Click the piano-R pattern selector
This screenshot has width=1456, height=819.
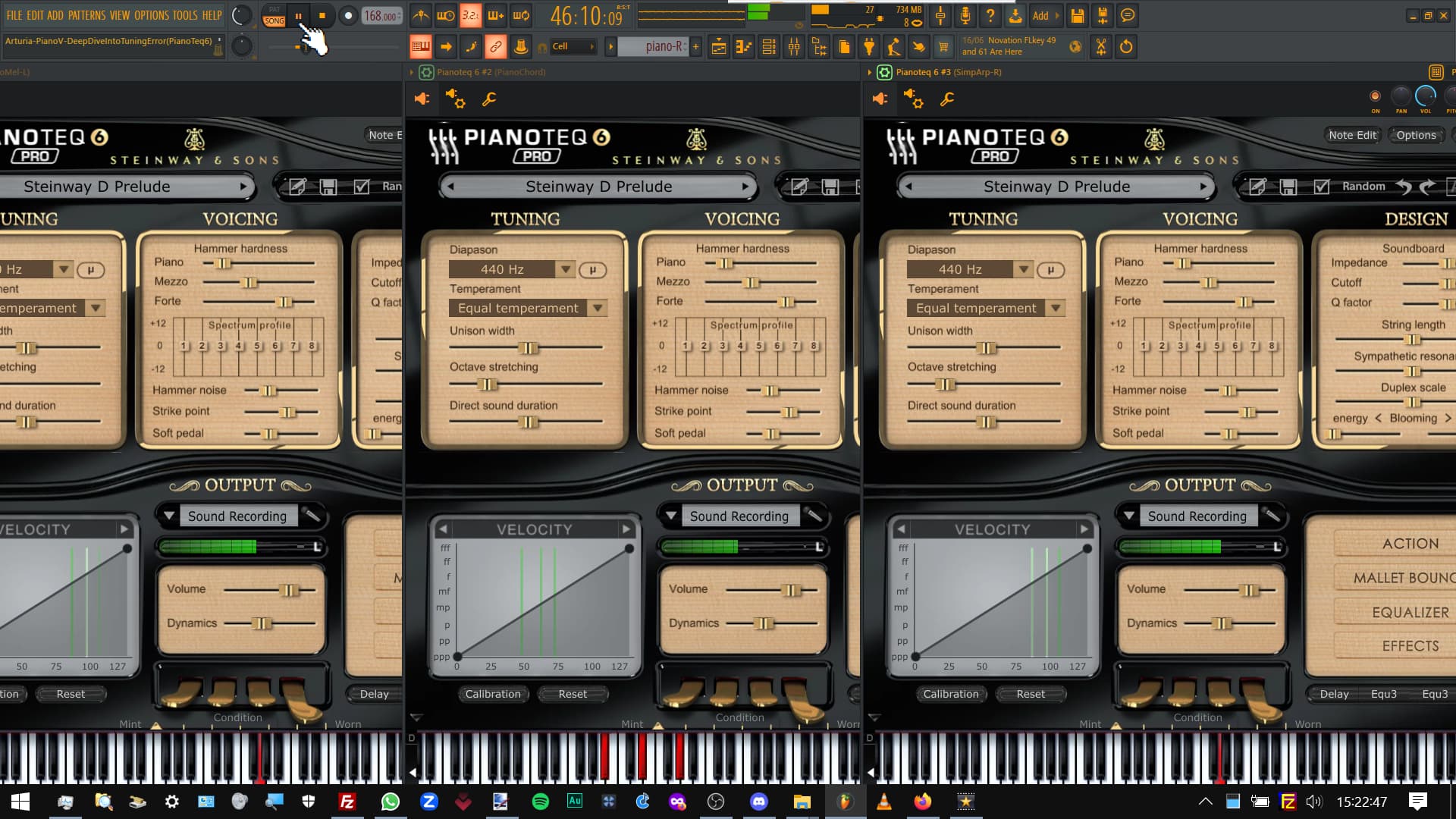coord(652,47)
